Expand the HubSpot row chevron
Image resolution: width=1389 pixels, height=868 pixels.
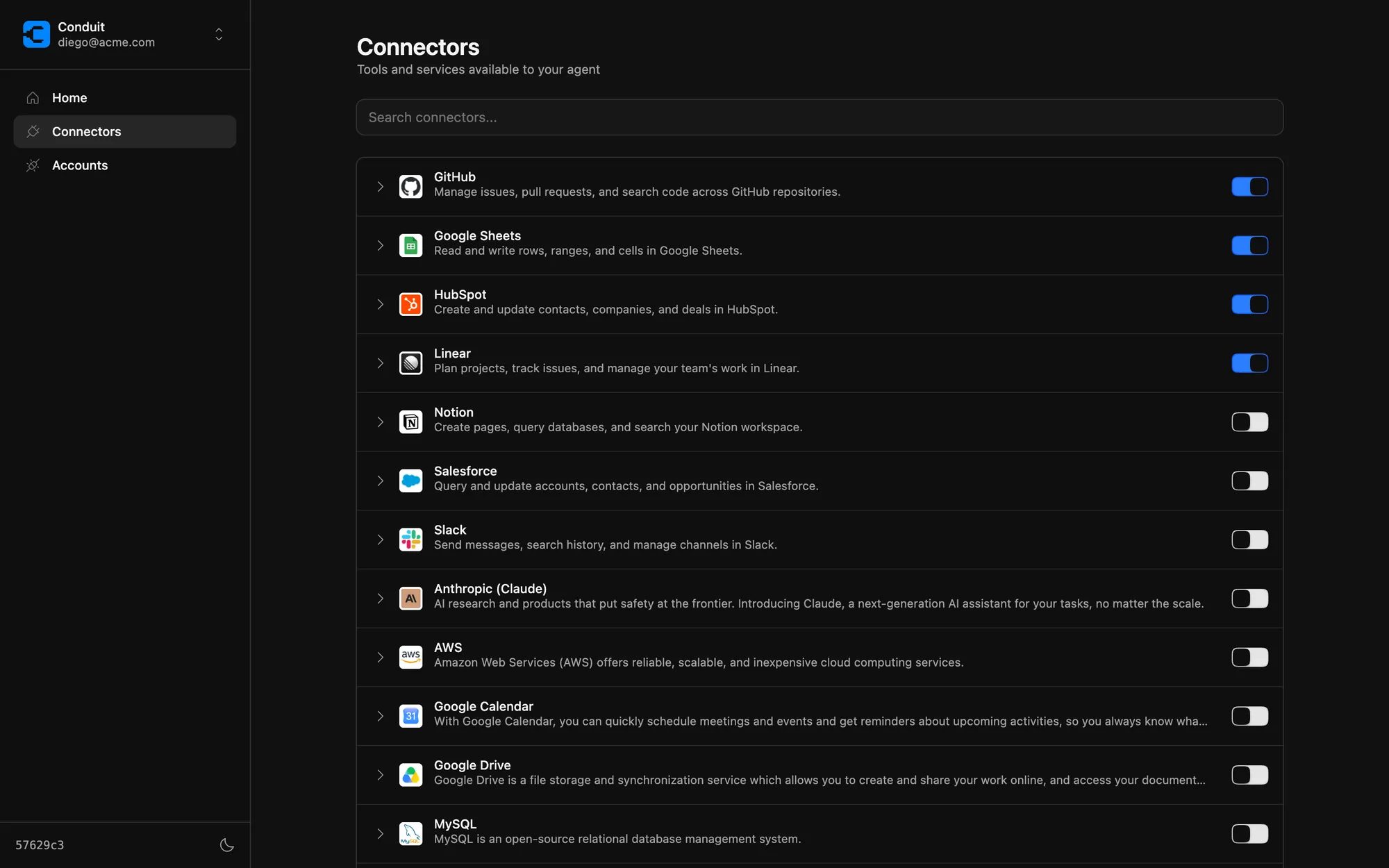pos(380,304)
